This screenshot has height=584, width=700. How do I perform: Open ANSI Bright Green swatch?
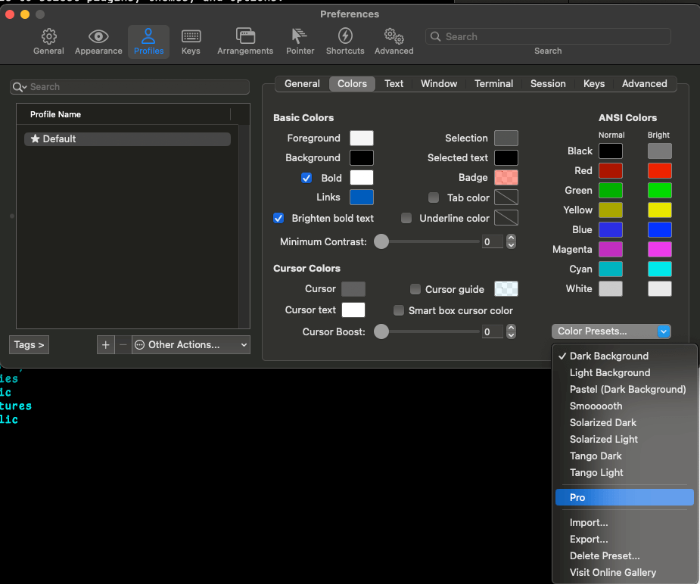pos(660,191)
